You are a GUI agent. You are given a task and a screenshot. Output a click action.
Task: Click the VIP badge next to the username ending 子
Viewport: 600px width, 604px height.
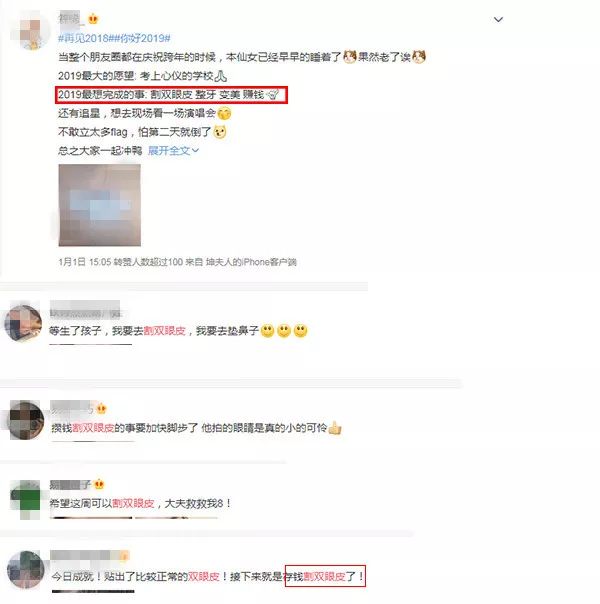pyautogui.click(x=99, y=484)
